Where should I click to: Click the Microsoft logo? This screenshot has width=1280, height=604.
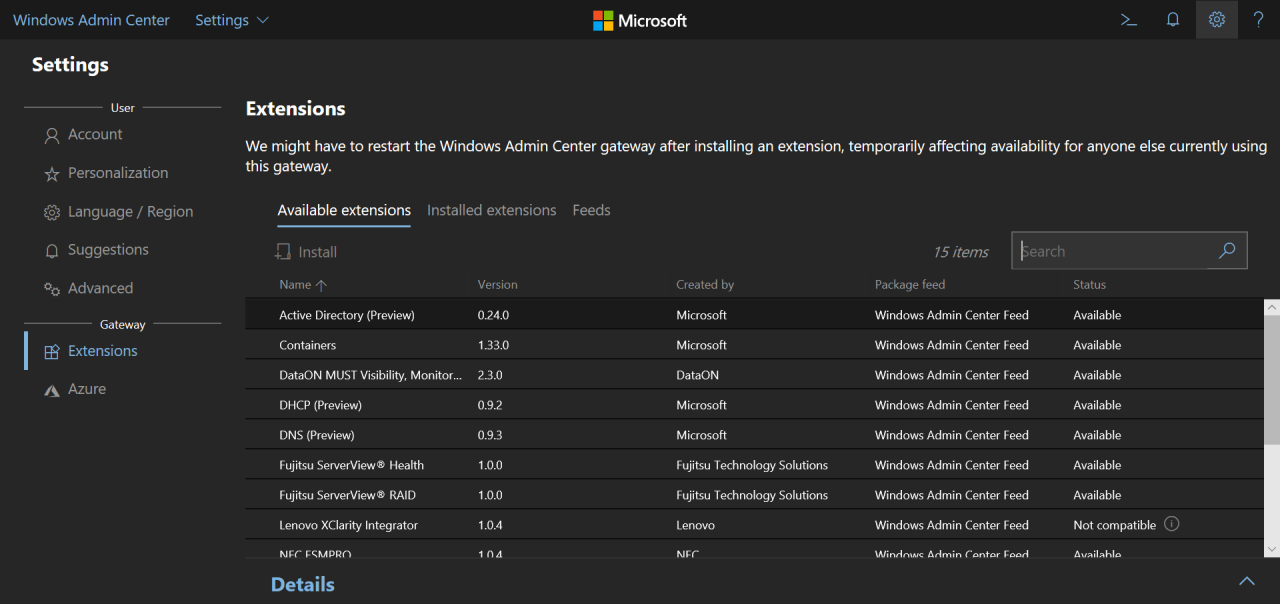640,20
